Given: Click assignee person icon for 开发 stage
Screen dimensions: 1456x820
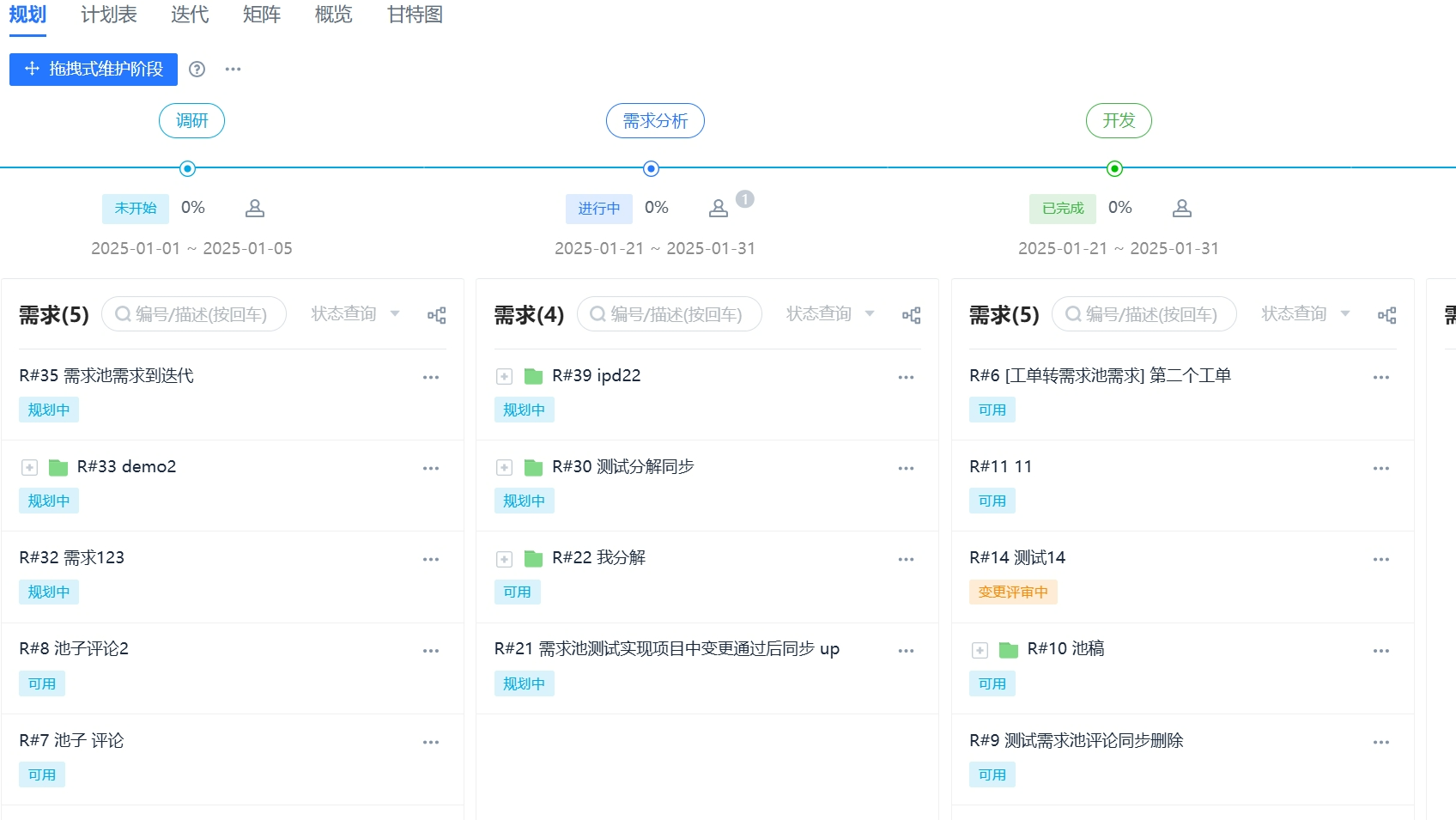Looking at the screenshot, I should [x=1182, y=208].
